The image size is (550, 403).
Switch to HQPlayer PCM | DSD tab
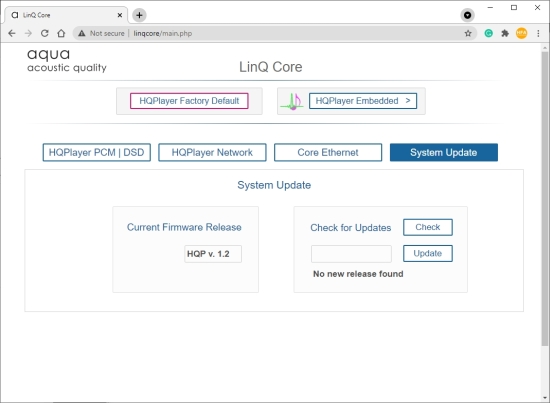click(x=96, y=152)
